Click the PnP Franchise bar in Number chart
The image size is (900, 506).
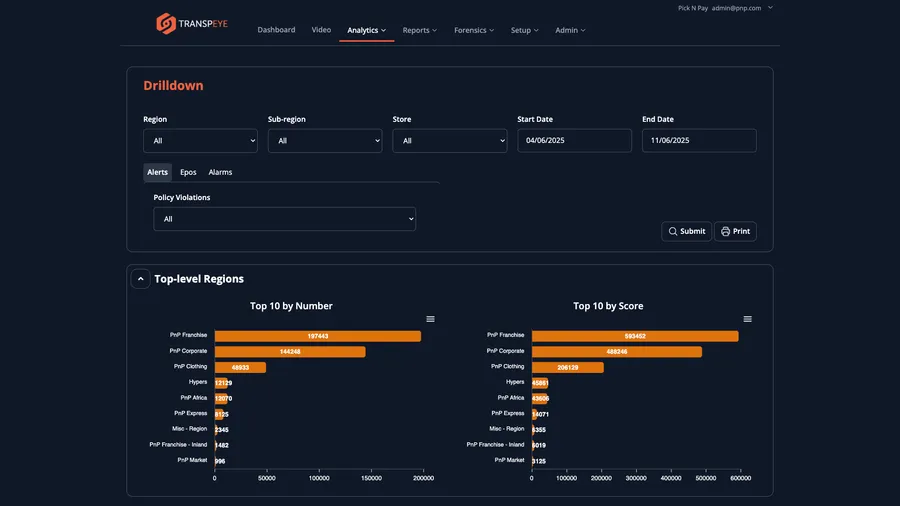point(318,336)
